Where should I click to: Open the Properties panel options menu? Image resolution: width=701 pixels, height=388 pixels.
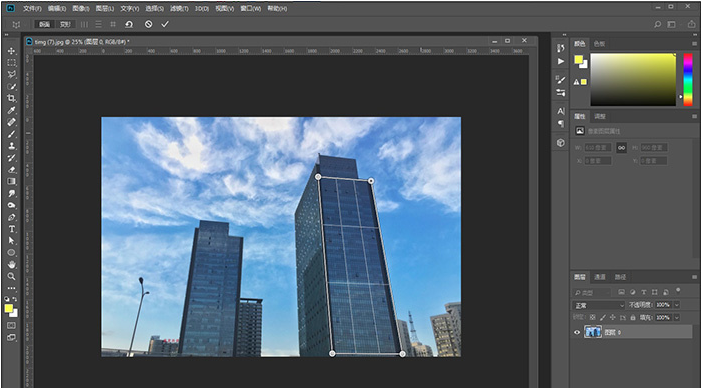coord(695,116)
